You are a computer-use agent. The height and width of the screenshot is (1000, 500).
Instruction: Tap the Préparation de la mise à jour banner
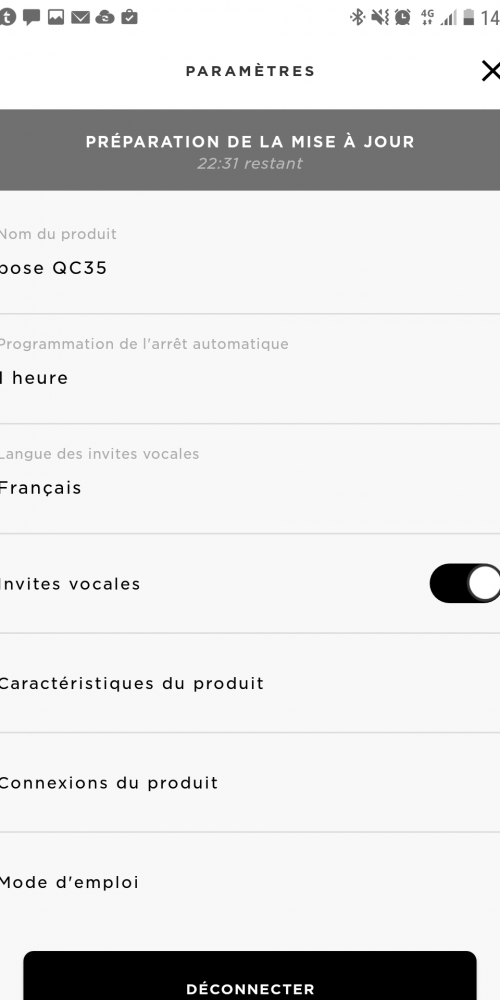click(x=250, y=150)
